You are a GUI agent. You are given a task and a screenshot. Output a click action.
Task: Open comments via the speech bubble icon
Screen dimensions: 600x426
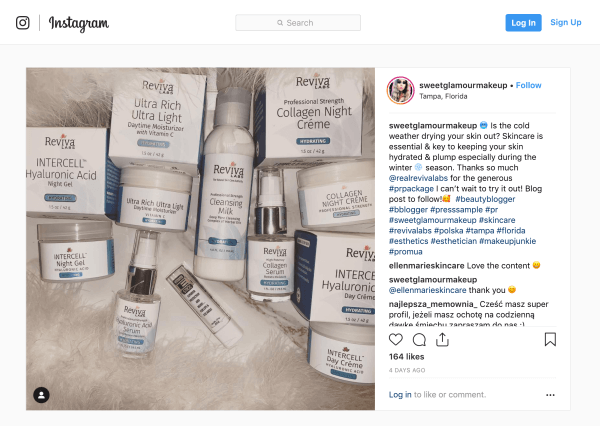click(419, 339)
